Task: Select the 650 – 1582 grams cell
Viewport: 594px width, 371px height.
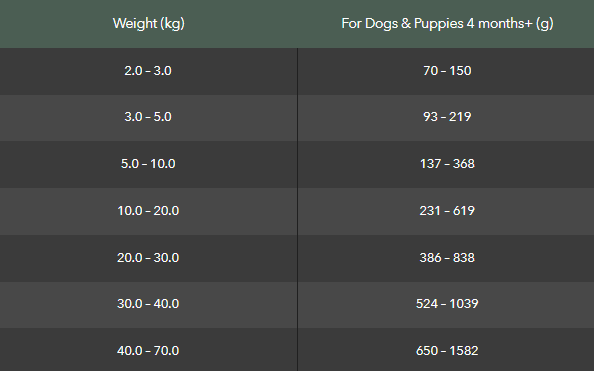Action: pos(447,351)
